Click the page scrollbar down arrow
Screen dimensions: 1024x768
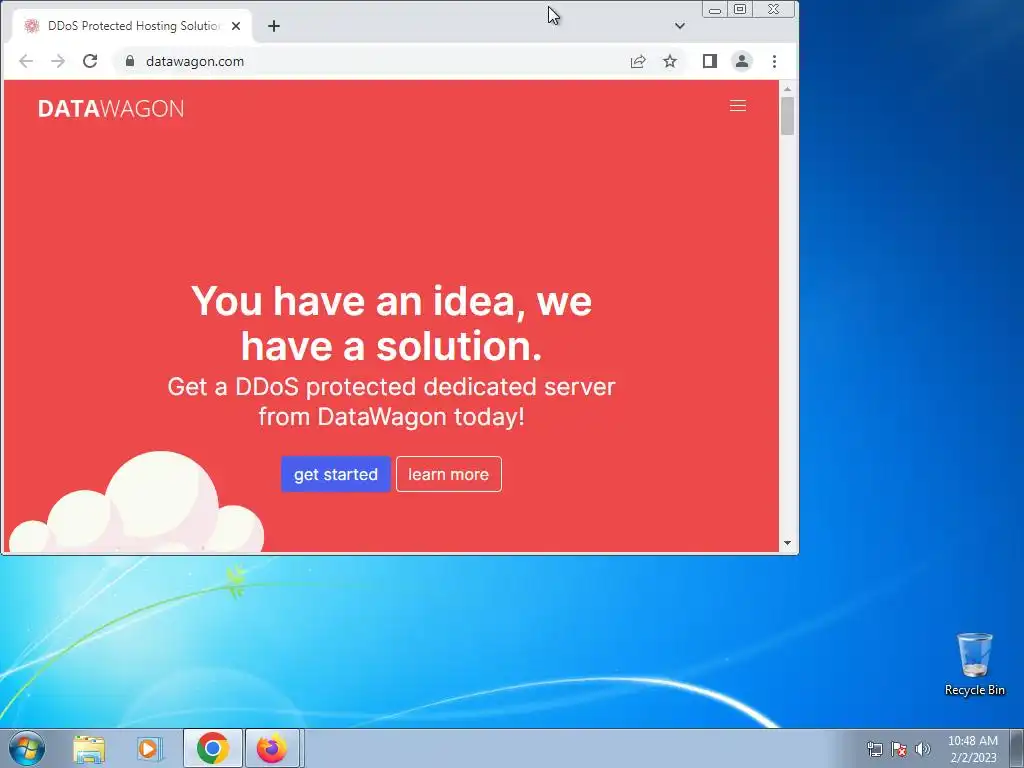point(787,543)
